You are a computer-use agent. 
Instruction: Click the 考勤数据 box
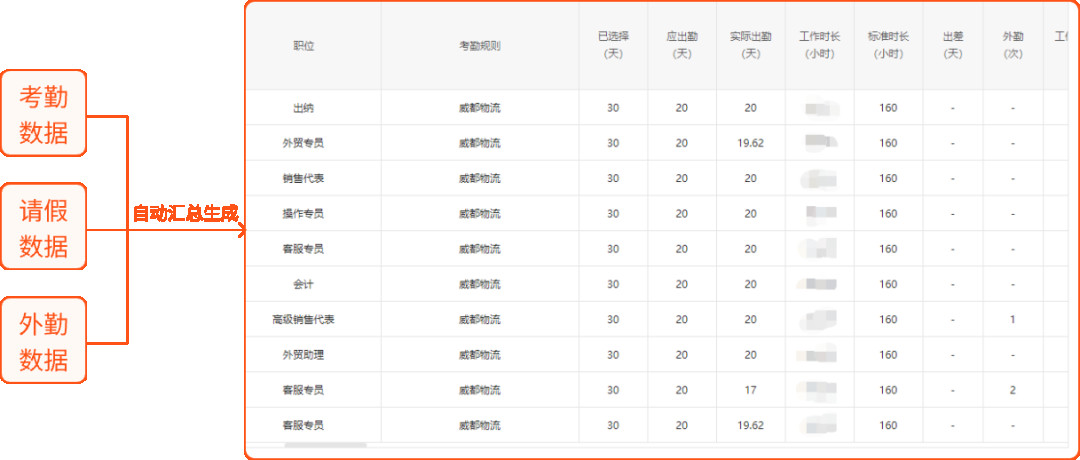(x=44, y=113)
